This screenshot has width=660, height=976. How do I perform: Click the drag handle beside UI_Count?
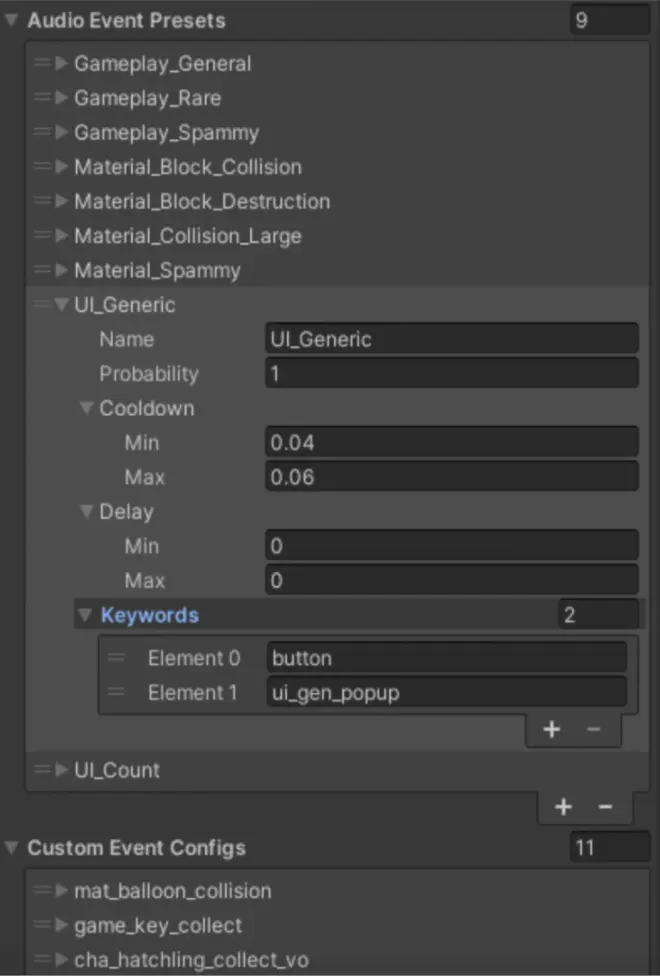[42, 770]
